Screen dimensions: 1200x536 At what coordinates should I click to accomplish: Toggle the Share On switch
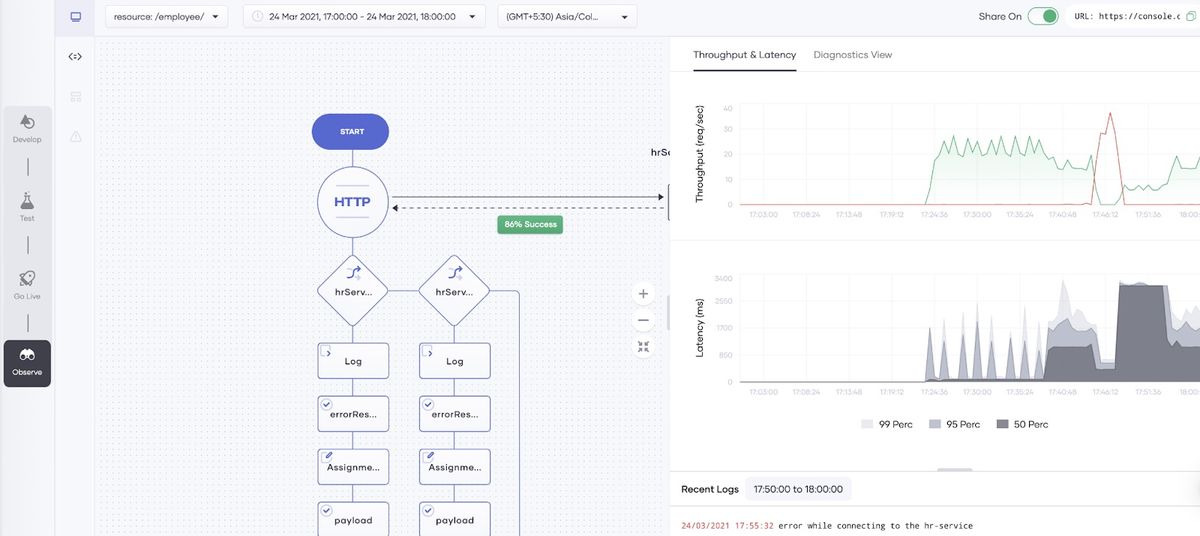click(1042, 17)
